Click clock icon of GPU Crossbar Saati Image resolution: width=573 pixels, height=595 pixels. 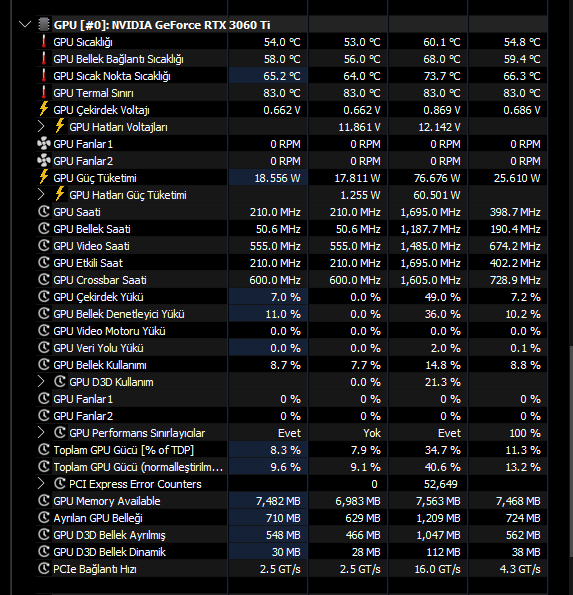point(44,279)
